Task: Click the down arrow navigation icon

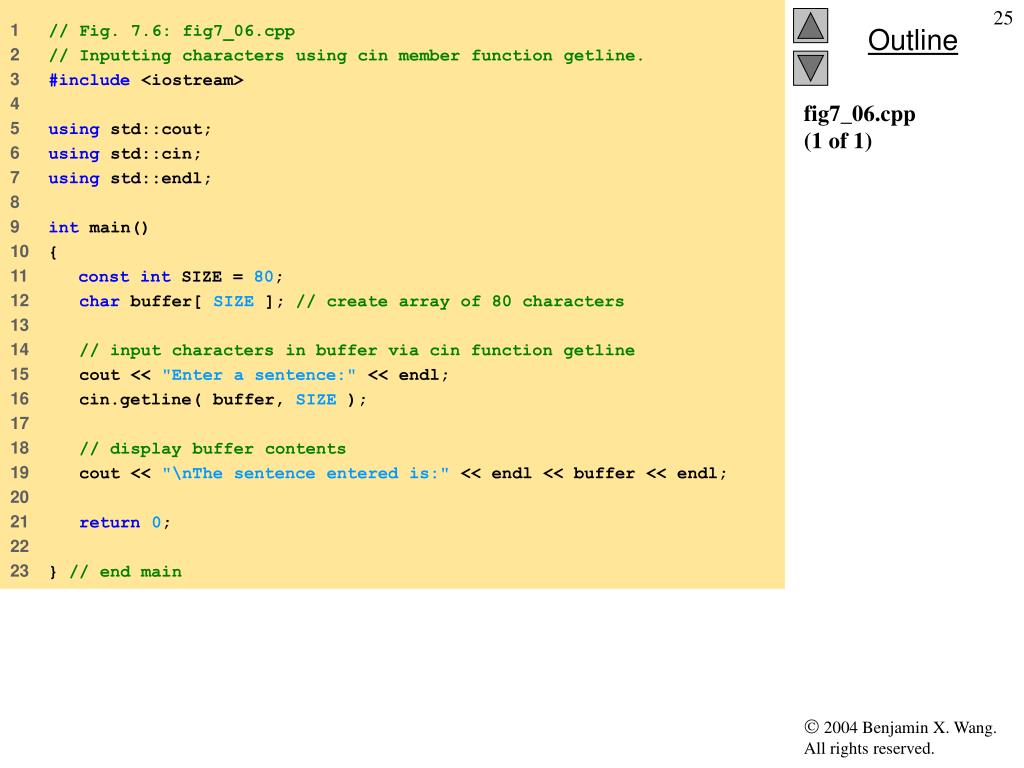Action: pos(810,68)
